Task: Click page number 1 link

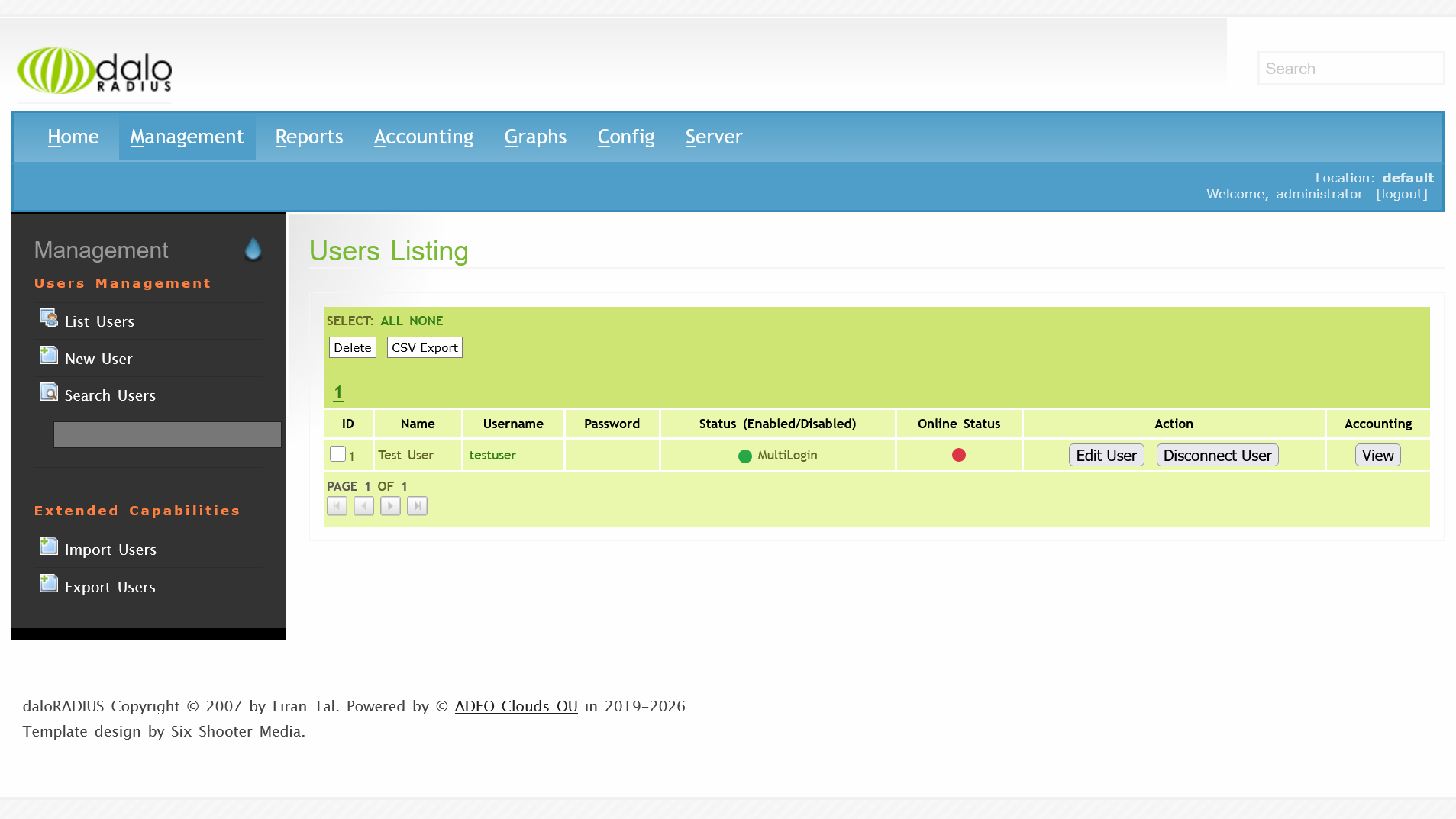Action: [x=338, y=392]
